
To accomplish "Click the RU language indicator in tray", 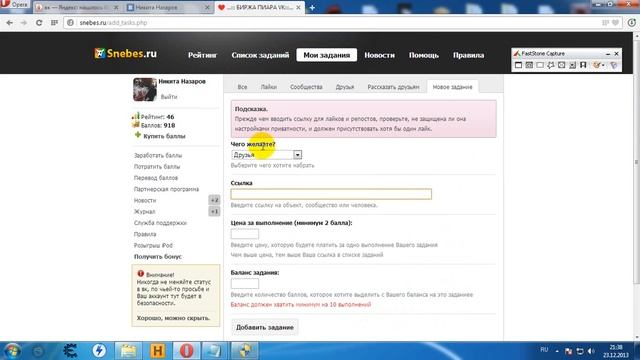I will [544, 350].
